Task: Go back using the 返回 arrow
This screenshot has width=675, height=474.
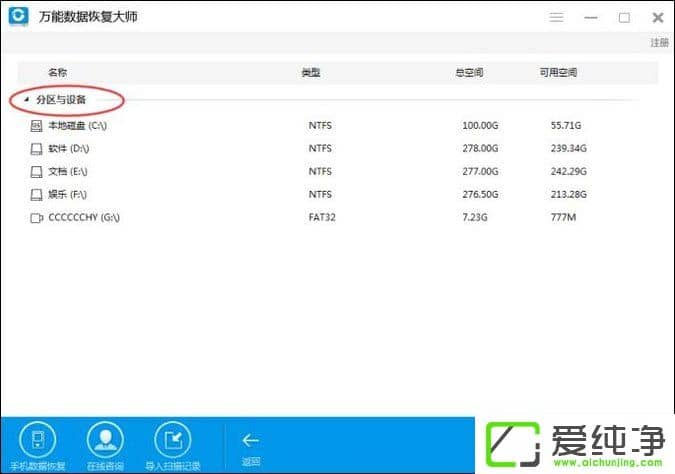Action: (x=250, y=440)
